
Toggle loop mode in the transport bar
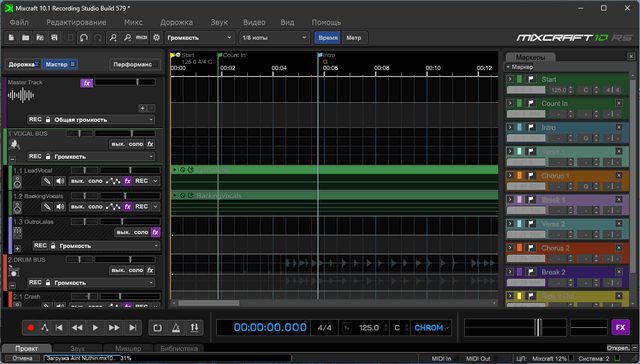[x=158, y=328]
